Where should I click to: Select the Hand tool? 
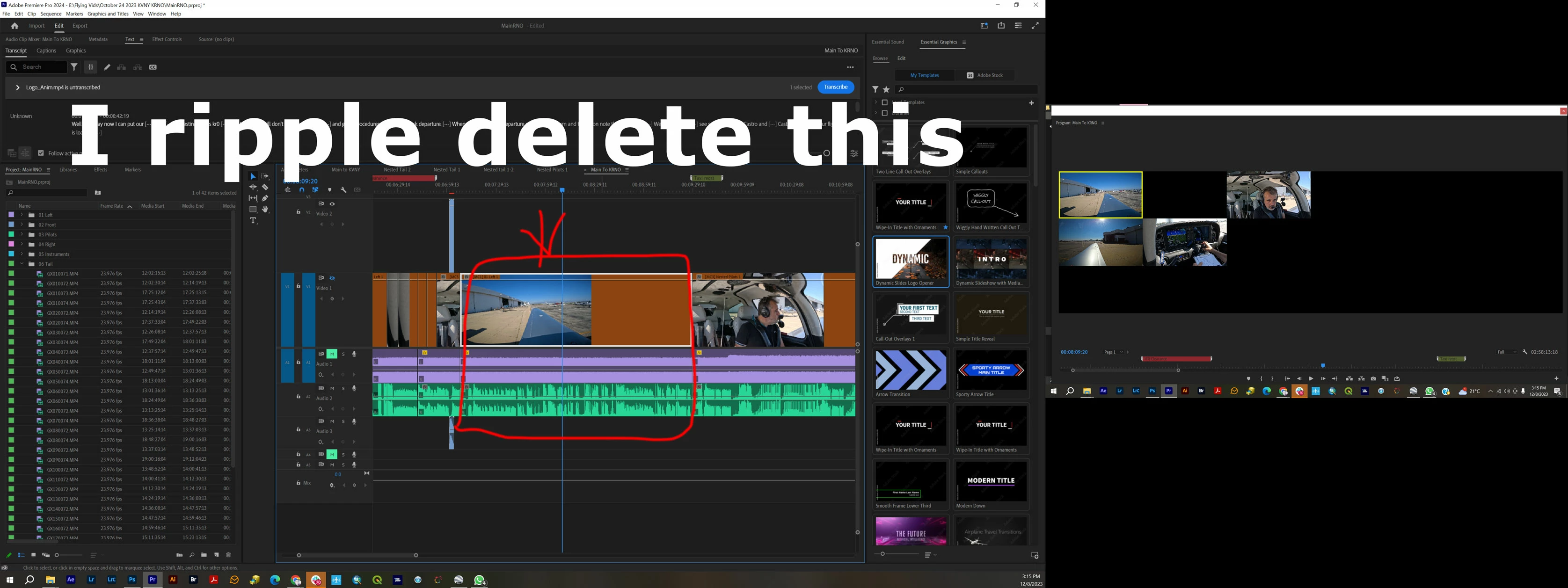tap(265, 210)
